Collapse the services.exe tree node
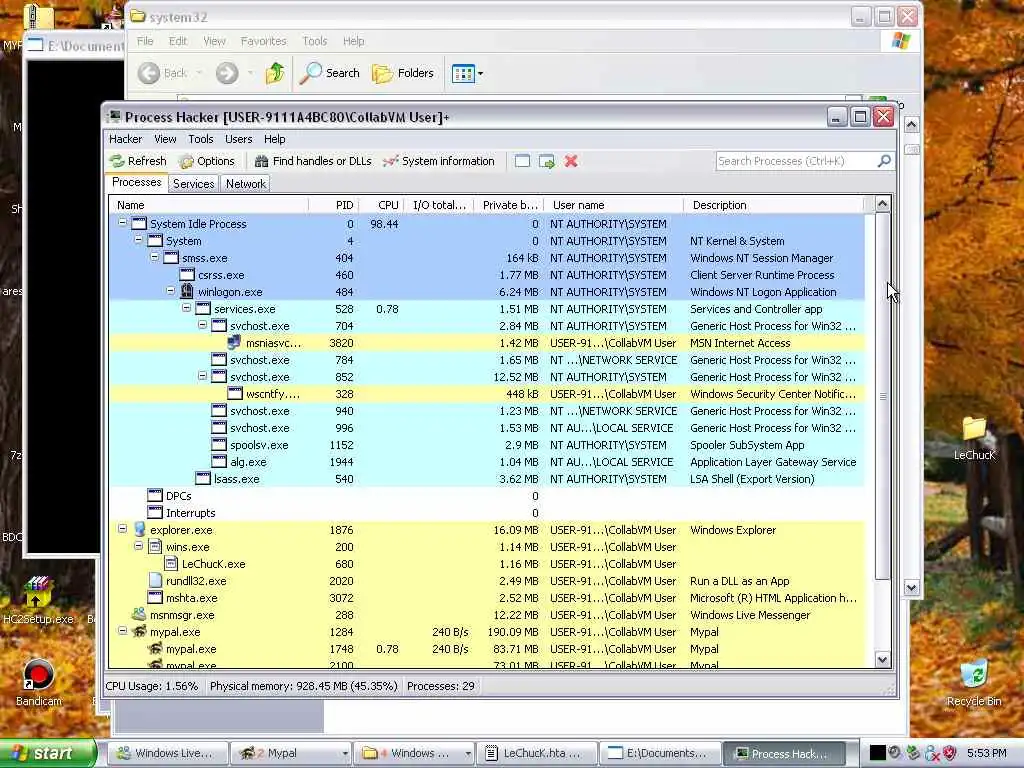Image resolution: width=1024 pixels, height=768 pixels. point(186,308)
